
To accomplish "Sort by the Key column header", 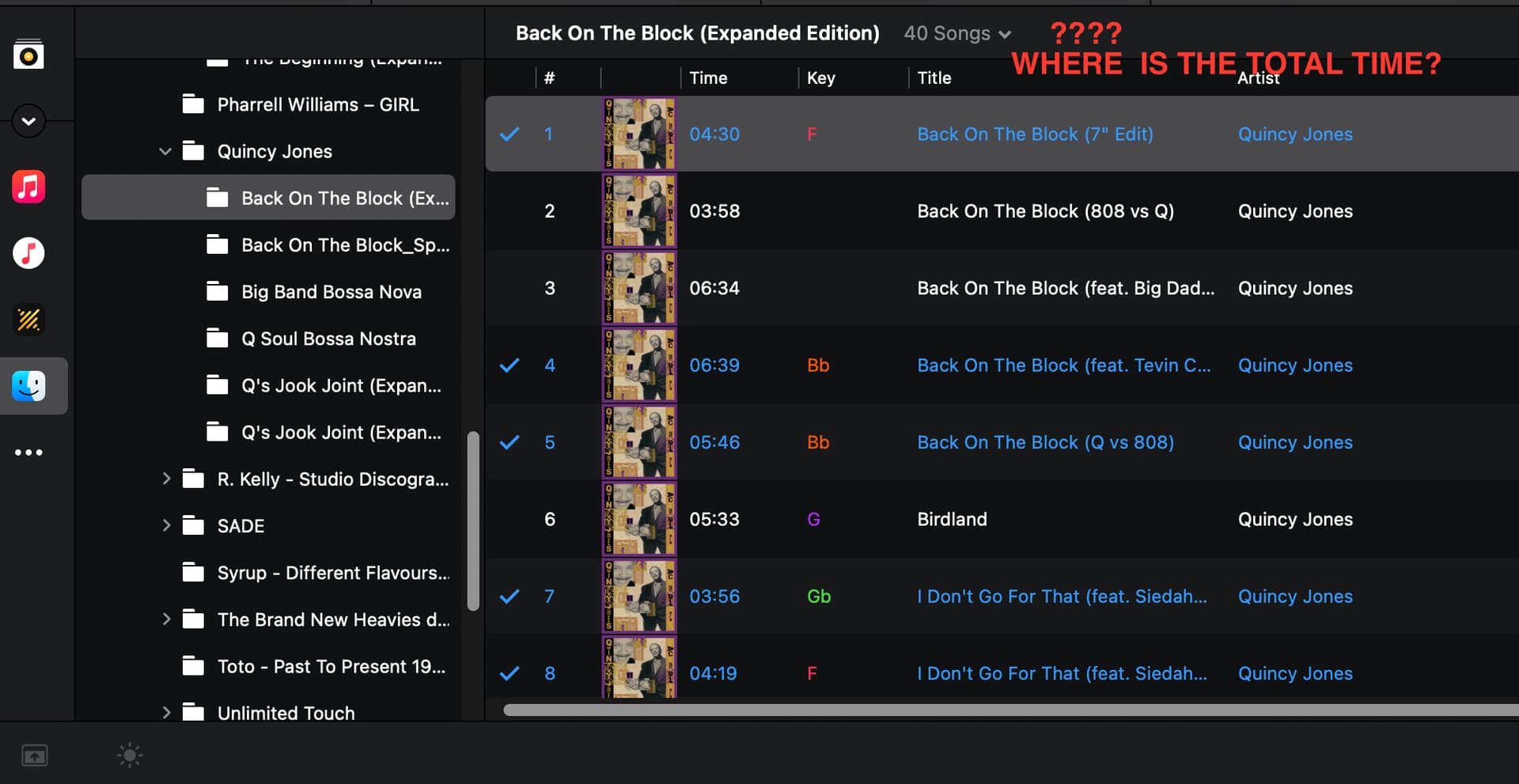I will (820, 78).
